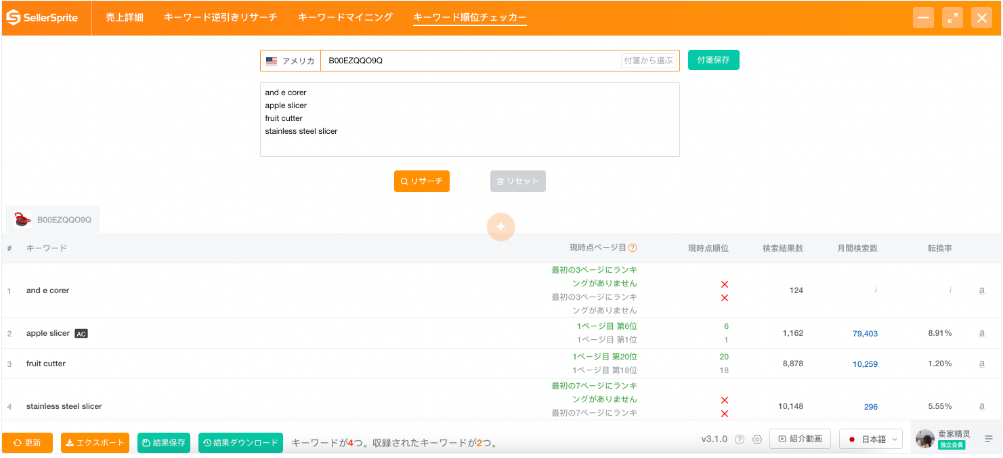1003x458 pixels.
Task: Click エクスポート export button
Action: [x=95, y=442]
